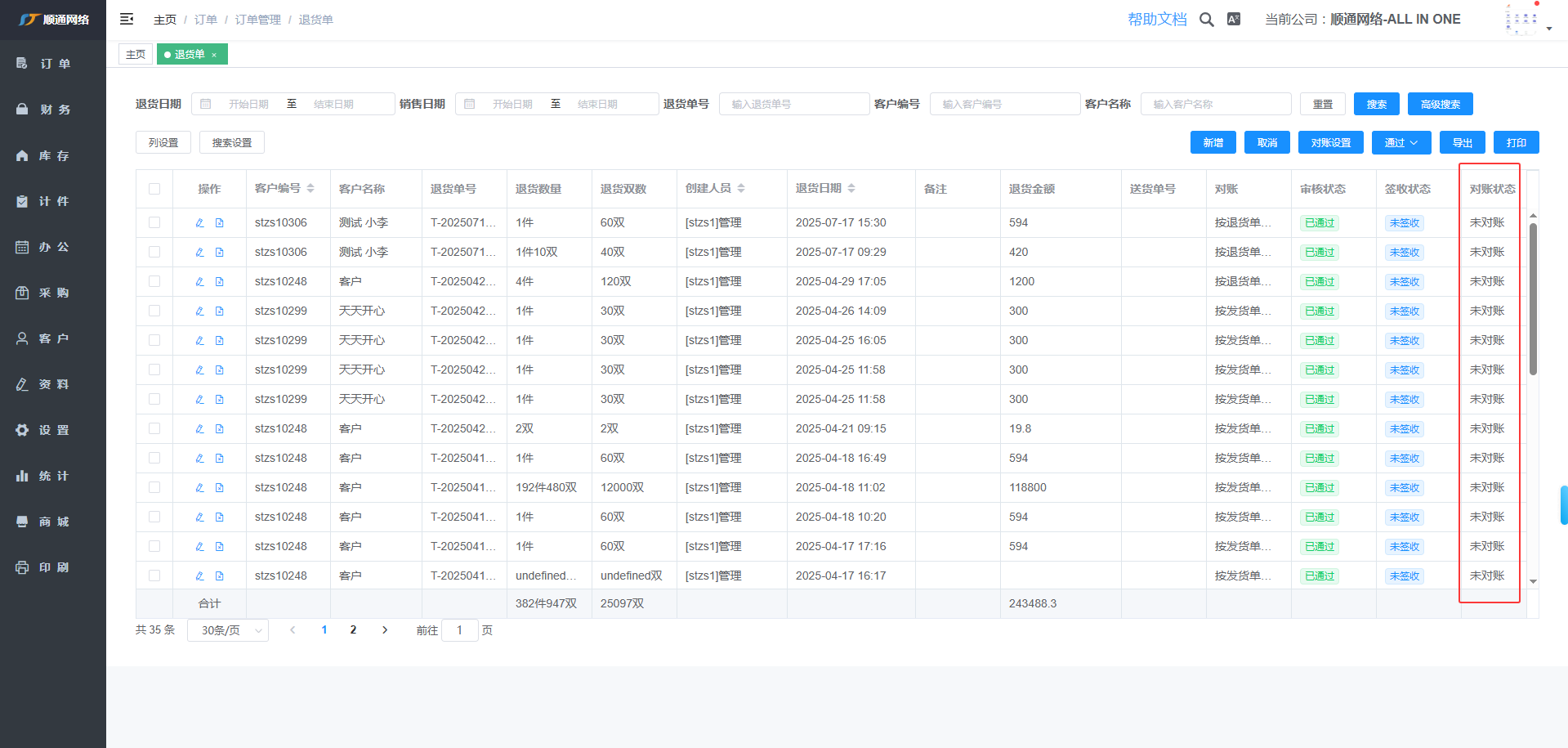Image resolution: width=1568 pixels, height=748 pixels.
Task: Switch to the 主页 tab
Action: pyautogui.click(x=136, y=54)
